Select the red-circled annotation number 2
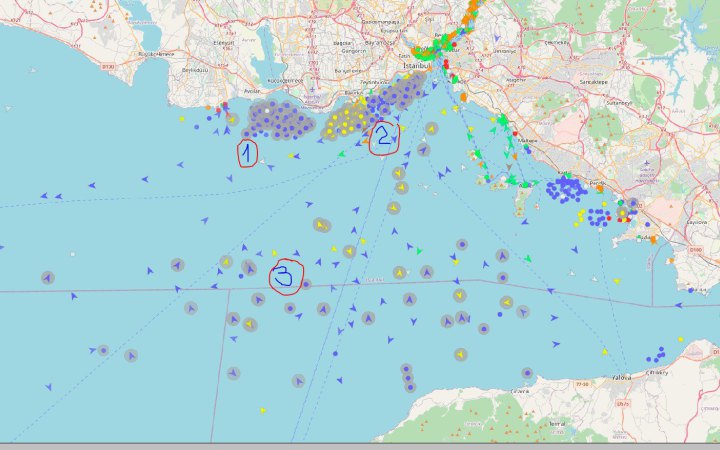 pos(384,138)
